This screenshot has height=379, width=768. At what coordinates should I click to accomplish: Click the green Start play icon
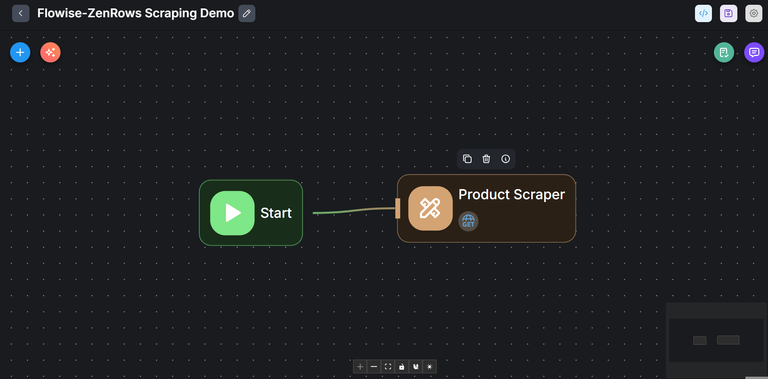[x=232, y=213]
